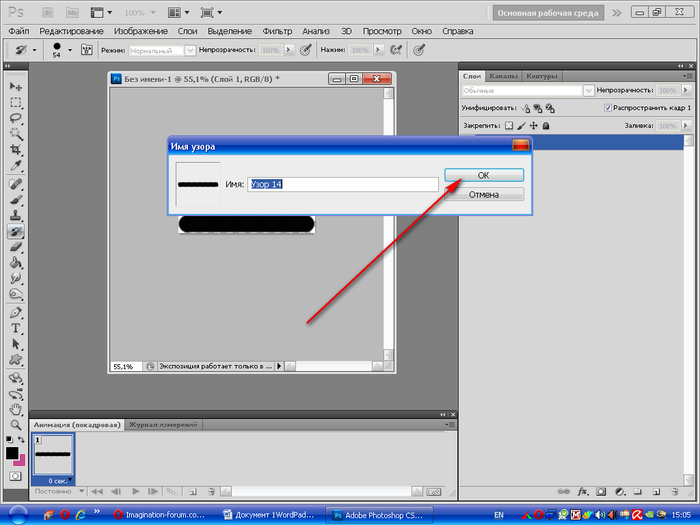700x525 pixels.
Task: Select the Zoom magnifier tool
Action: pos(16,425)
